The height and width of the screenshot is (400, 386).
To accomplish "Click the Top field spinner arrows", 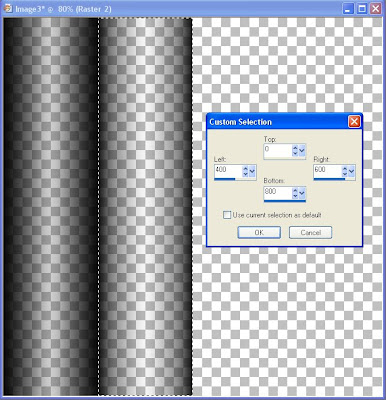I will point(295,151).
